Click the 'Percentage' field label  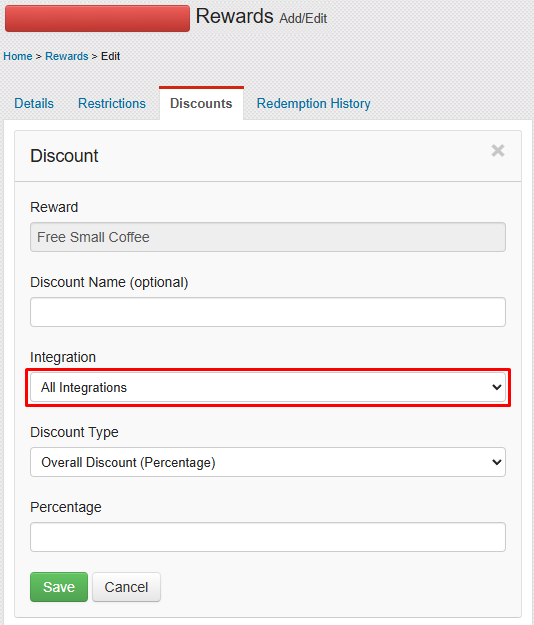pyautogui.click(x=66, y=507)
